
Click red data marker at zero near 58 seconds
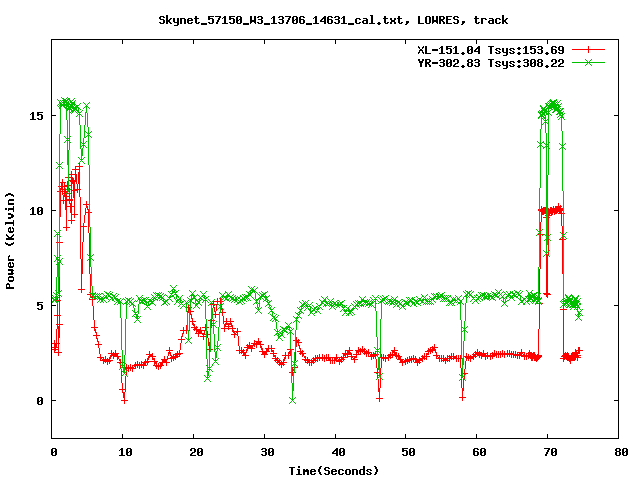pos(462,398)
